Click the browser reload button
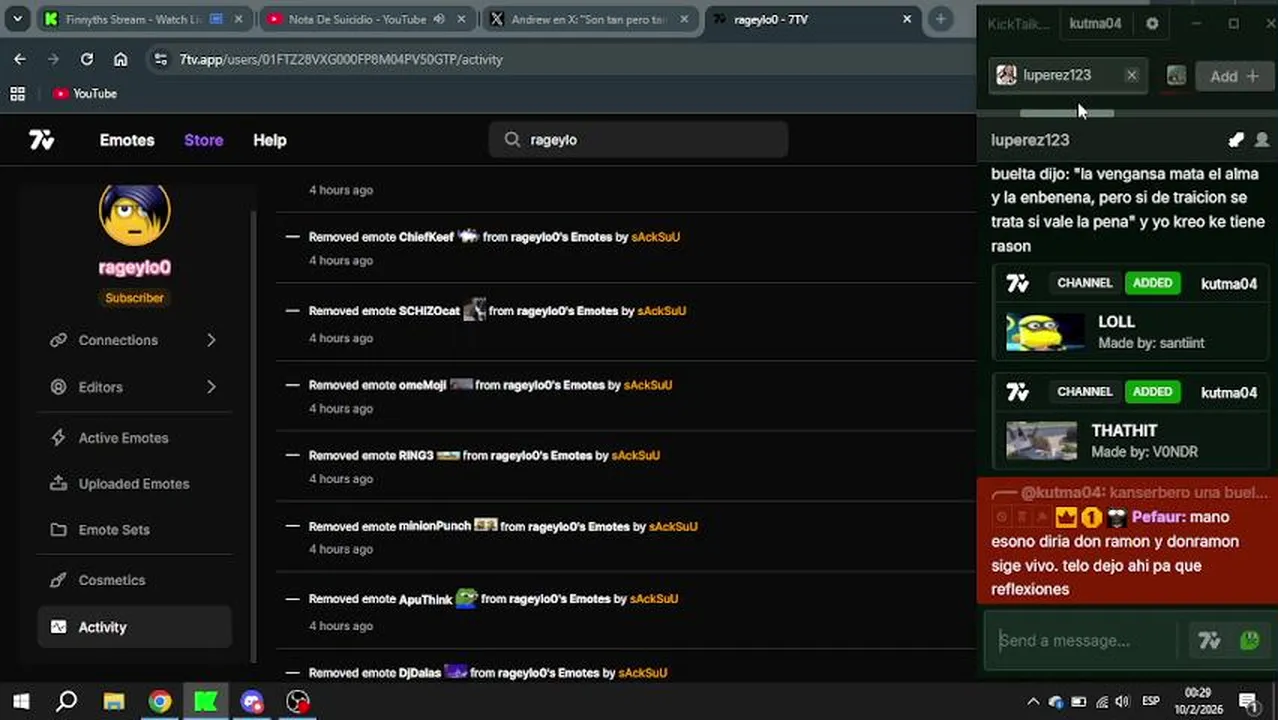This screenshot has height=720, width=1278. coord(87,59)
